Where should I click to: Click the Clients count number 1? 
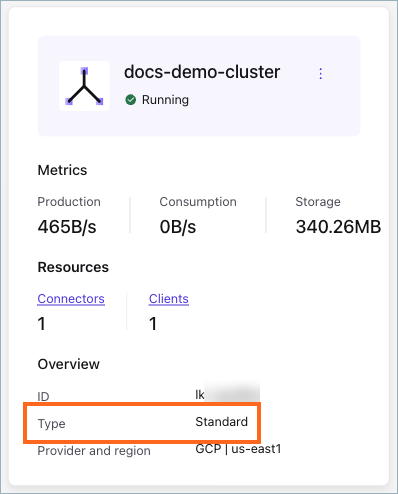click(x=153, y=324)
